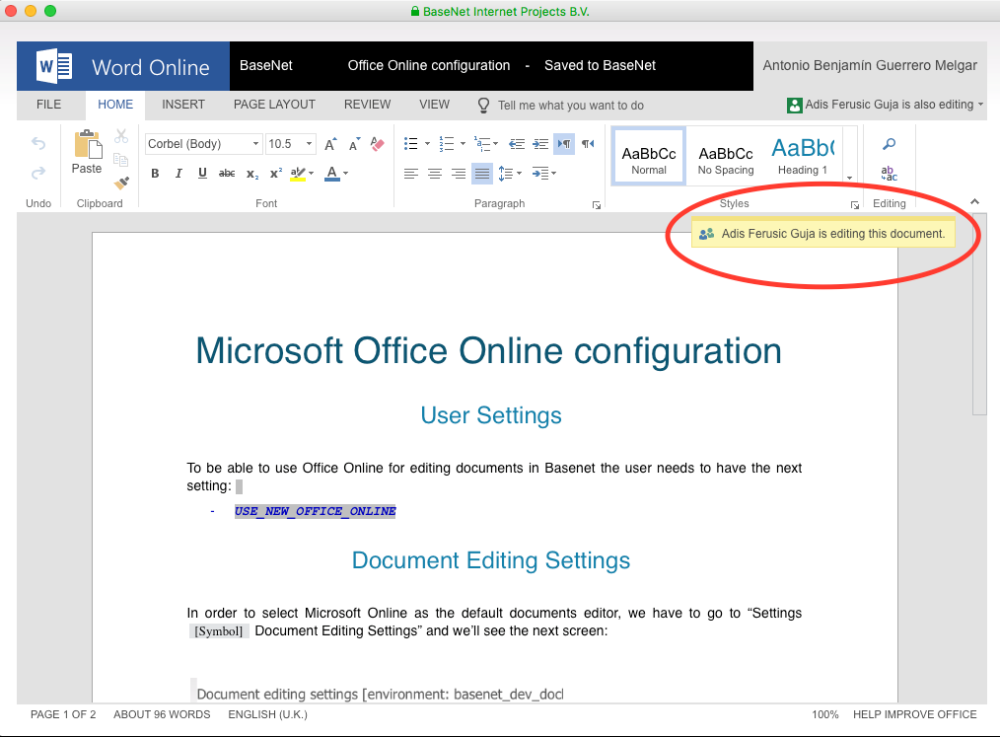
Task: Click the Copy icon in Clipboard
Action: [121, 159]
